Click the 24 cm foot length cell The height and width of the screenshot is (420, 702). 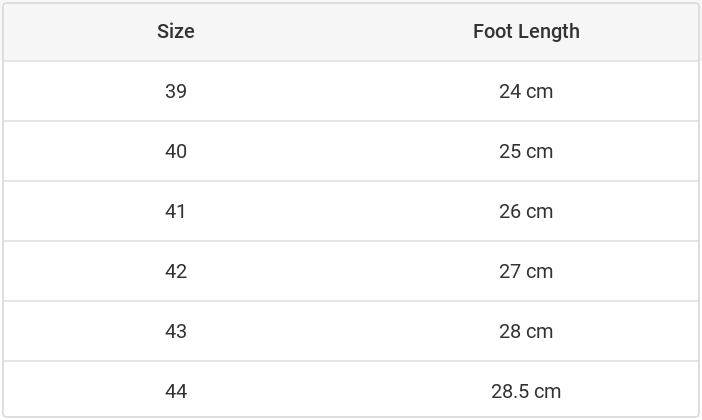pos(526,91)
